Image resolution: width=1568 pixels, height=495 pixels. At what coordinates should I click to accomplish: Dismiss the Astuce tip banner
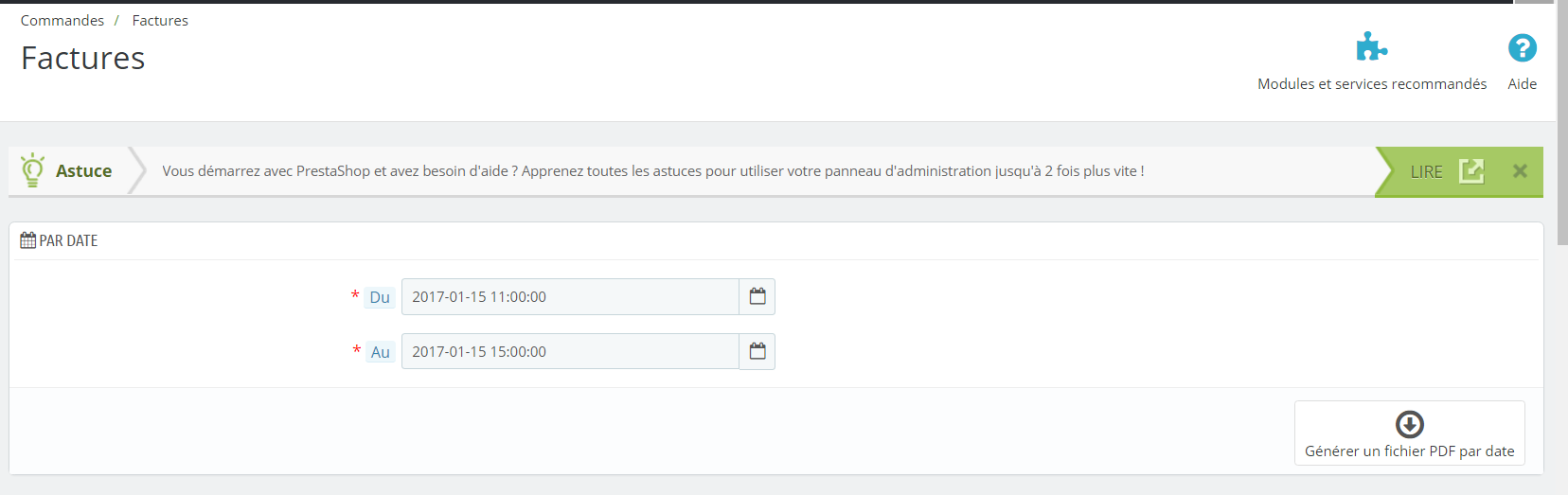(x=1520, y=171)
